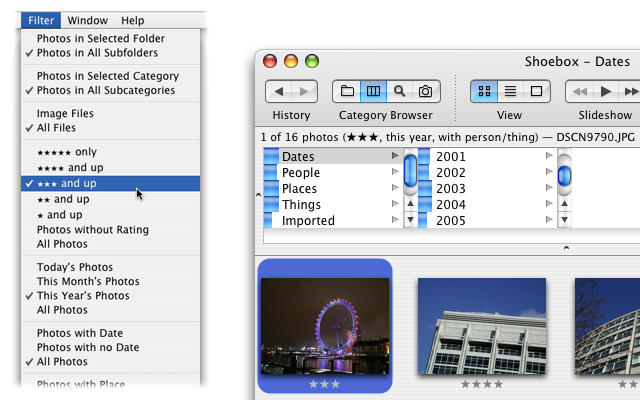This screenshot has width=640, height=400.
Task: Switch to folder browser icon
Action: point(346,92)
